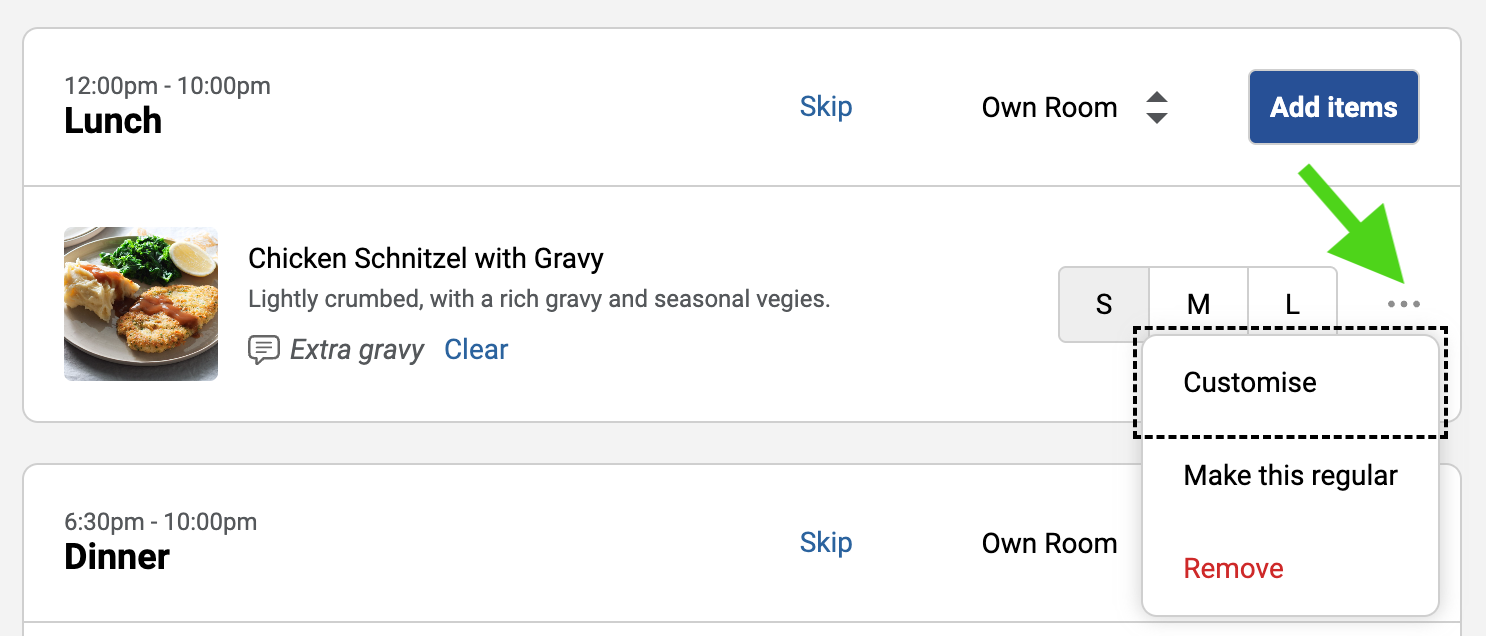Screen dimensions: 1486x636
Task: Select large portion size L
Action: point(1292,304)
